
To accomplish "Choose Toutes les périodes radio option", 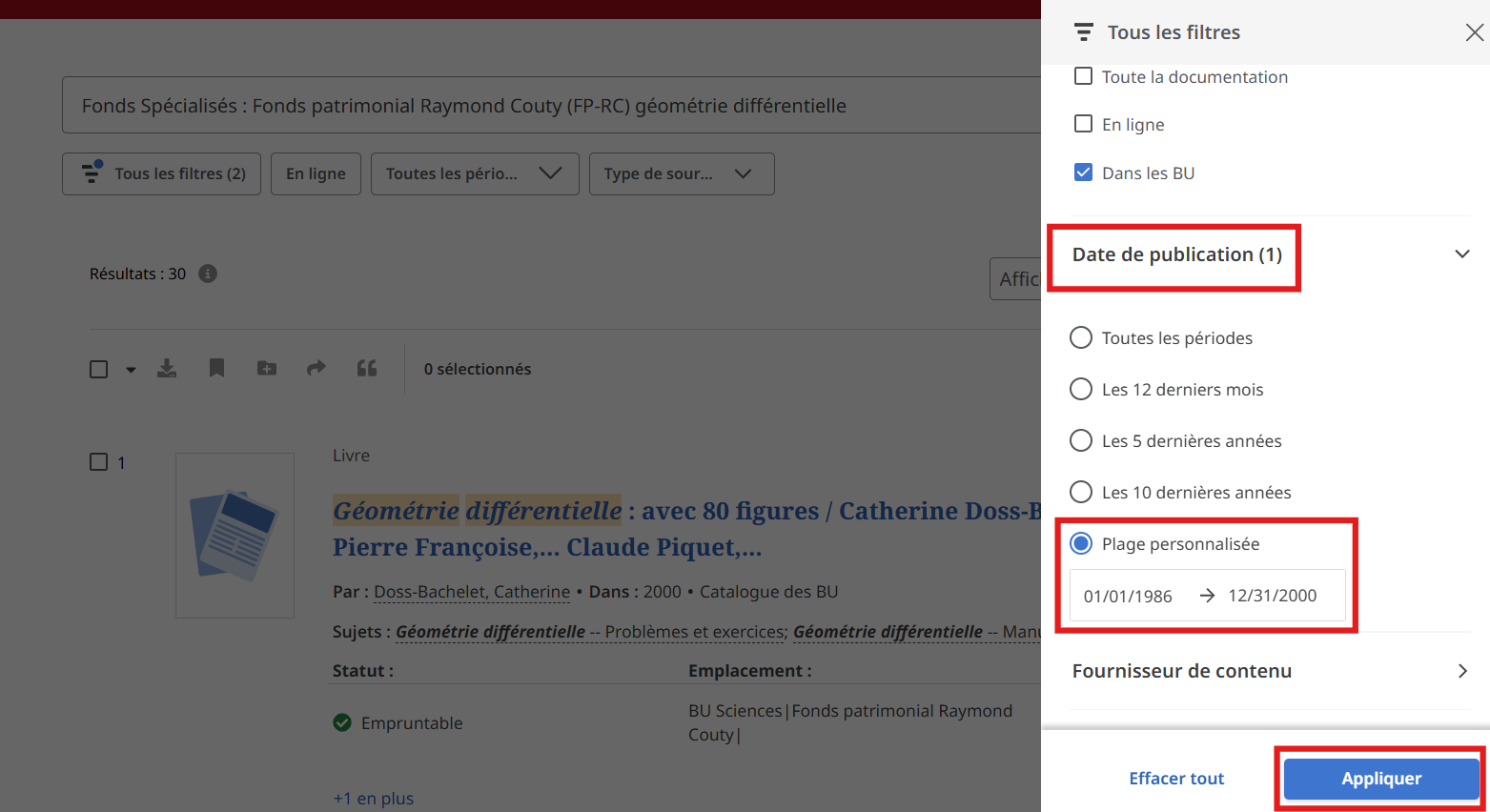I will click(x=1081, y=338).
